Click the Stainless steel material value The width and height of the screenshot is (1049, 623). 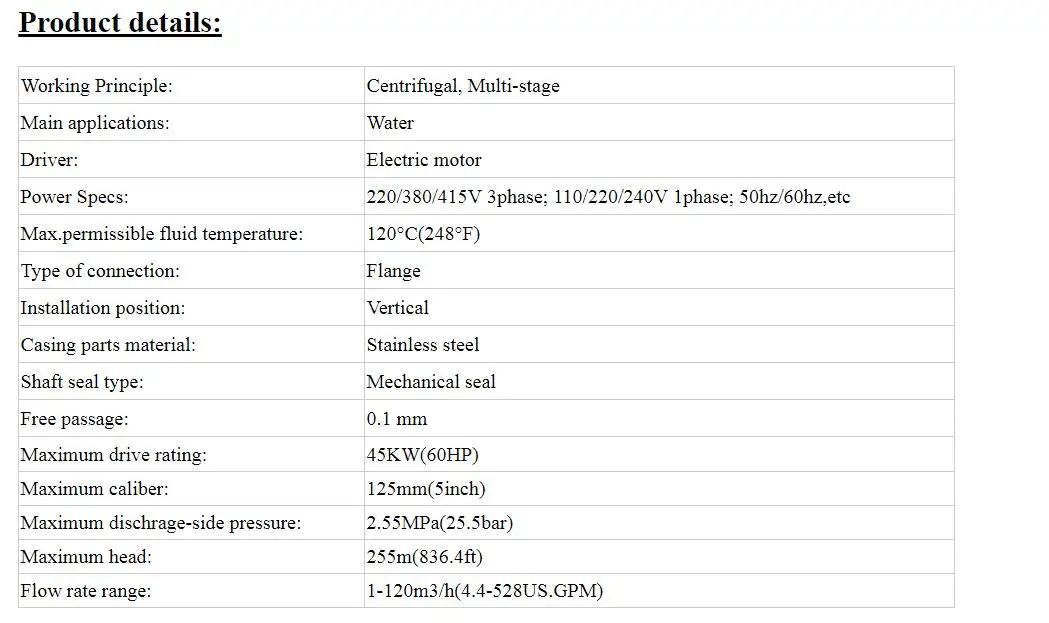423,345
